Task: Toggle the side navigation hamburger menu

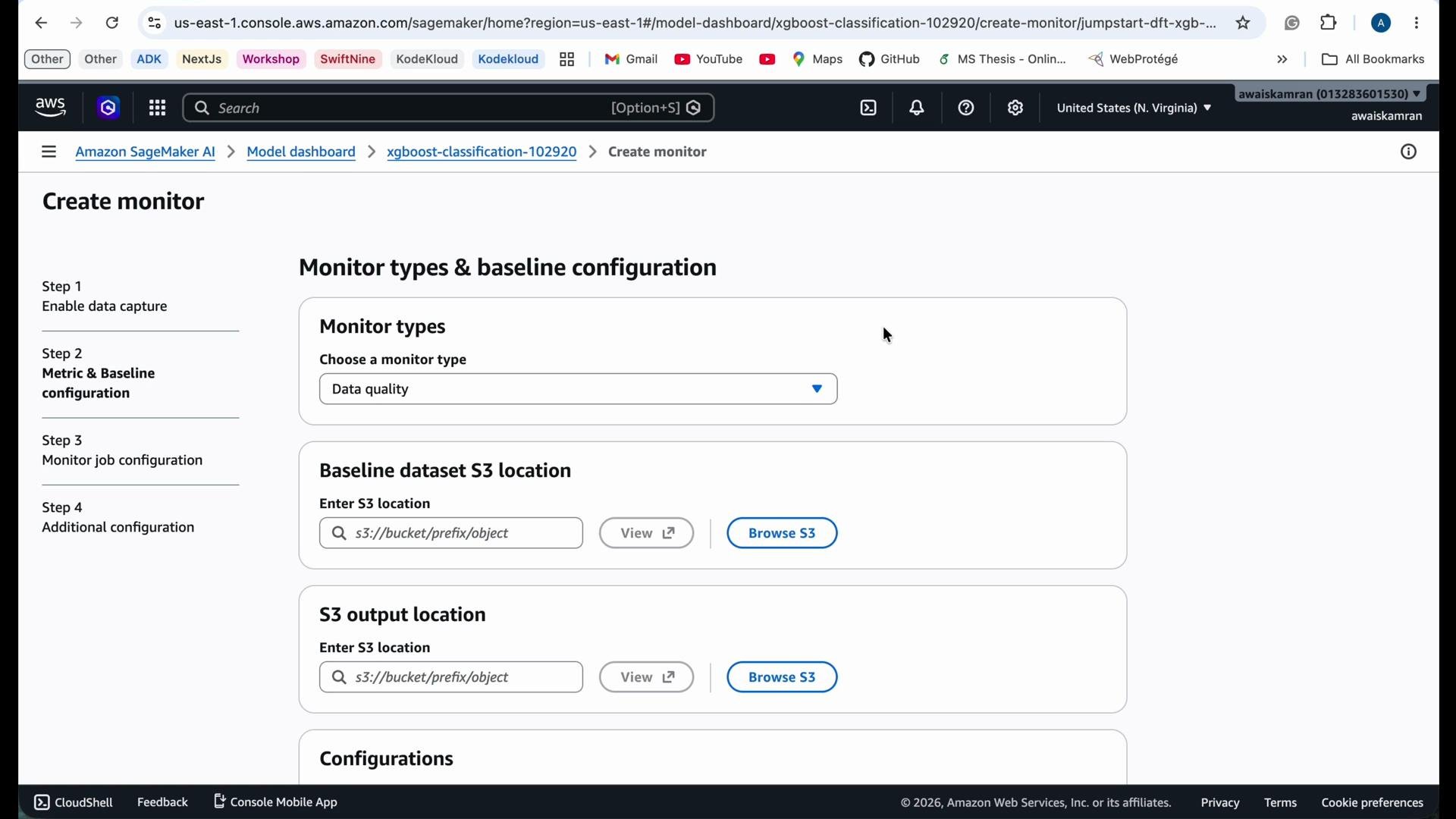Action: tap(49, 152)
